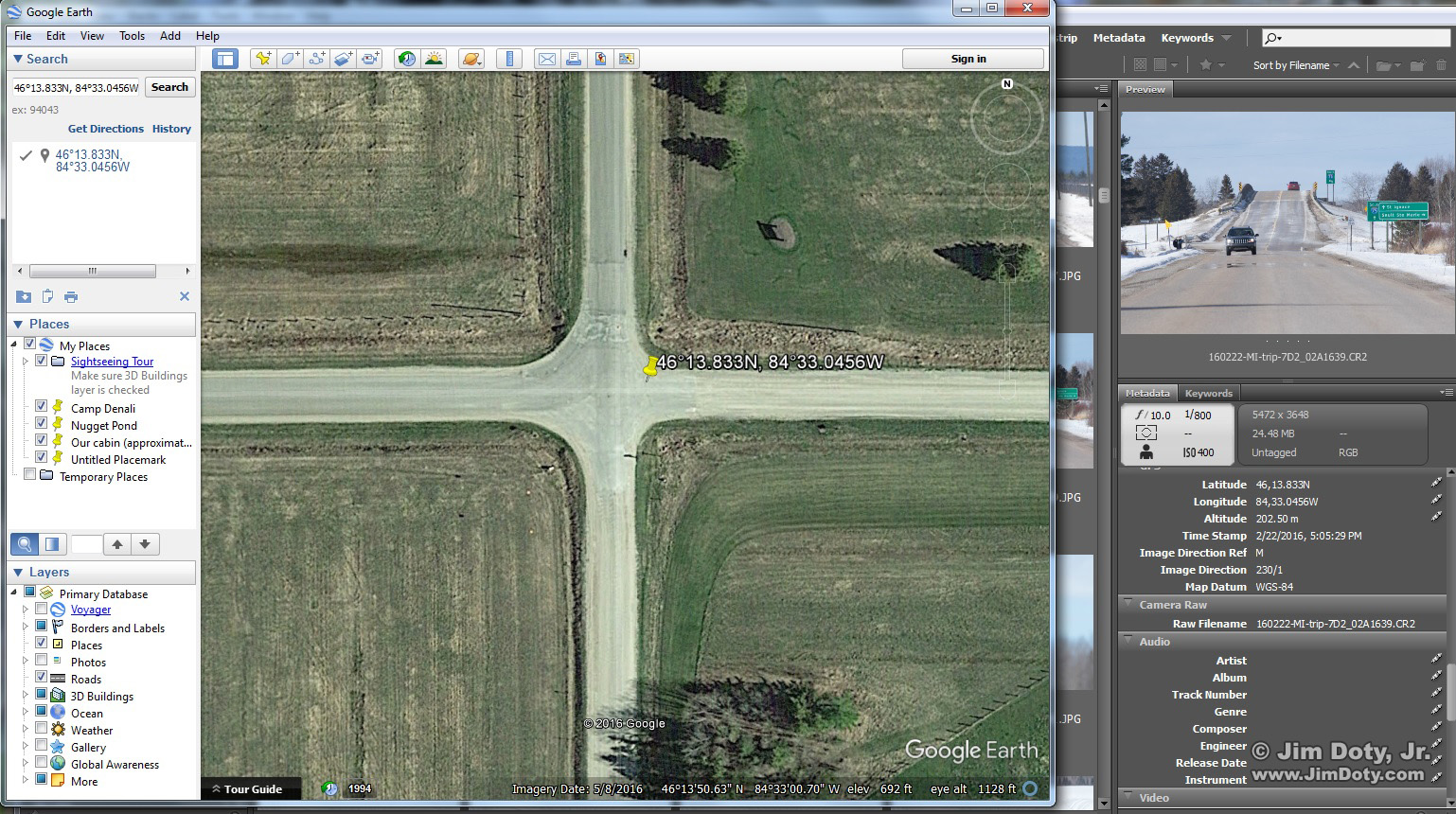
Task: Open the Edit menu
Action: [56, 36]
